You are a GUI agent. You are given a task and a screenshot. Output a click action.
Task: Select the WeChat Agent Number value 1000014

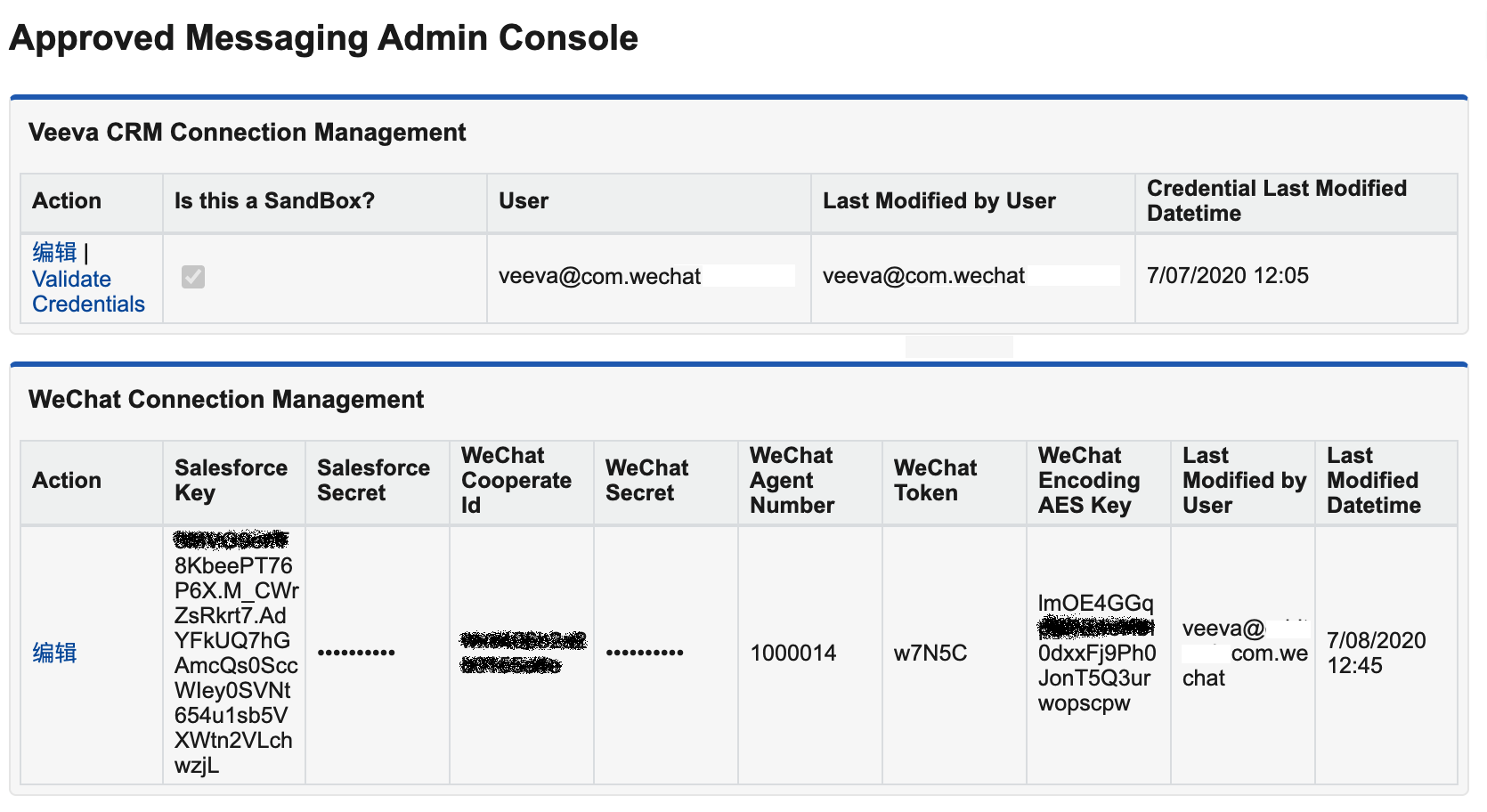pyautogui.click(x=792, y=653)
